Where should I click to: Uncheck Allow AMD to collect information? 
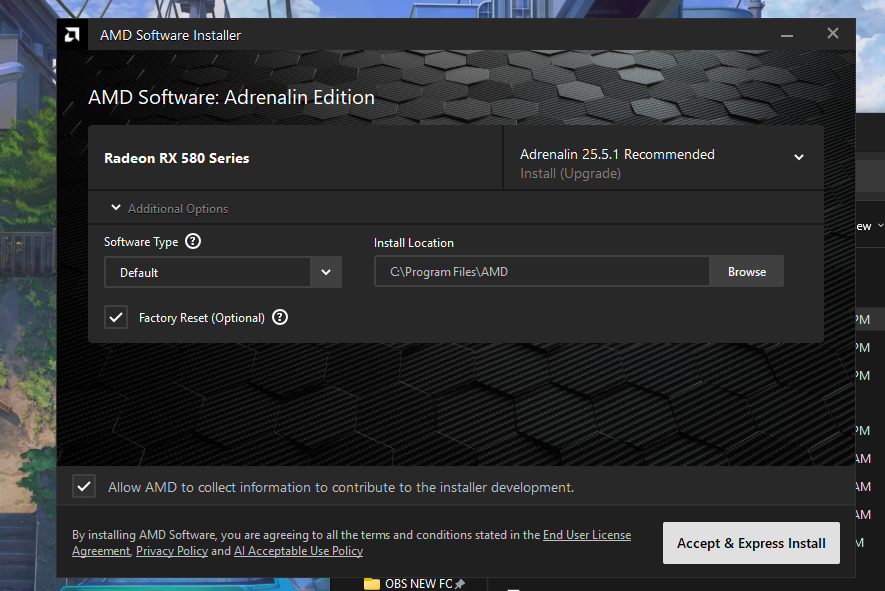coord(84,487)
